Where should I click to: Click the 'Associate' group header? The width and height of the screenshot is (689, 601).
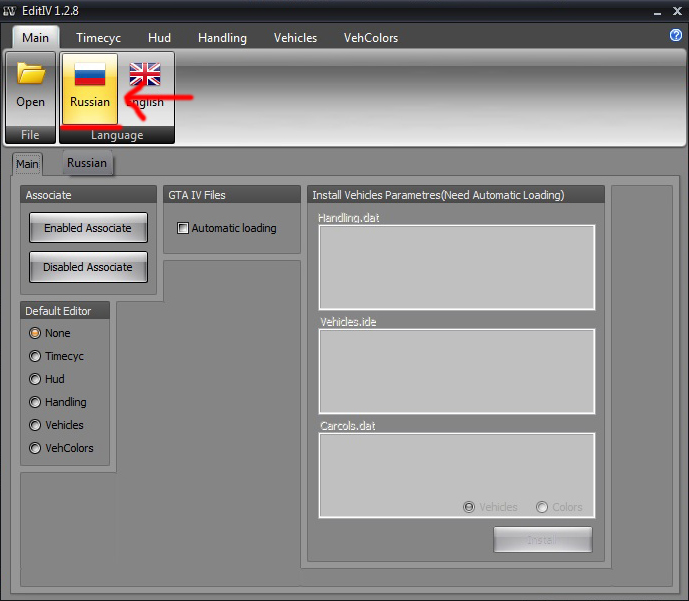tap(88, 195)
